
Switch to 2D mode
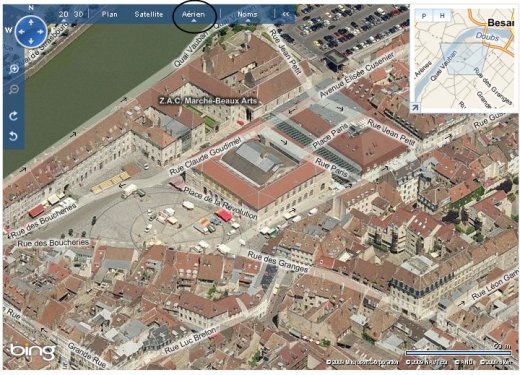[63, 14]
